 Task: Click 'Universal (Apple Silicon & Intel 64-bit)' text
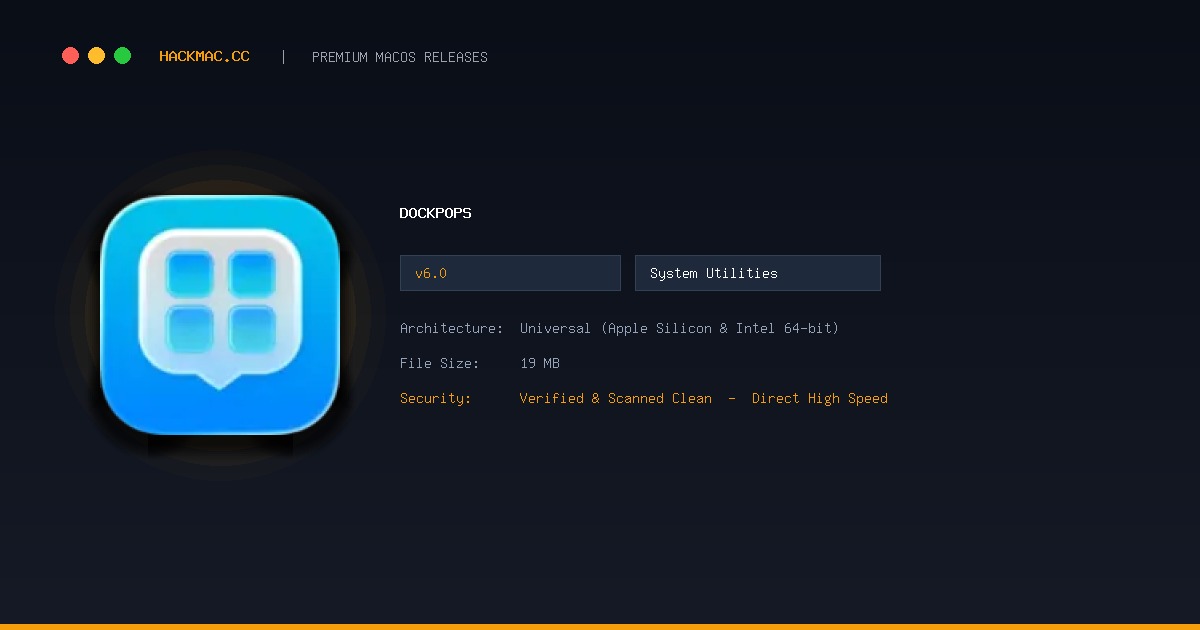point(679,328)
